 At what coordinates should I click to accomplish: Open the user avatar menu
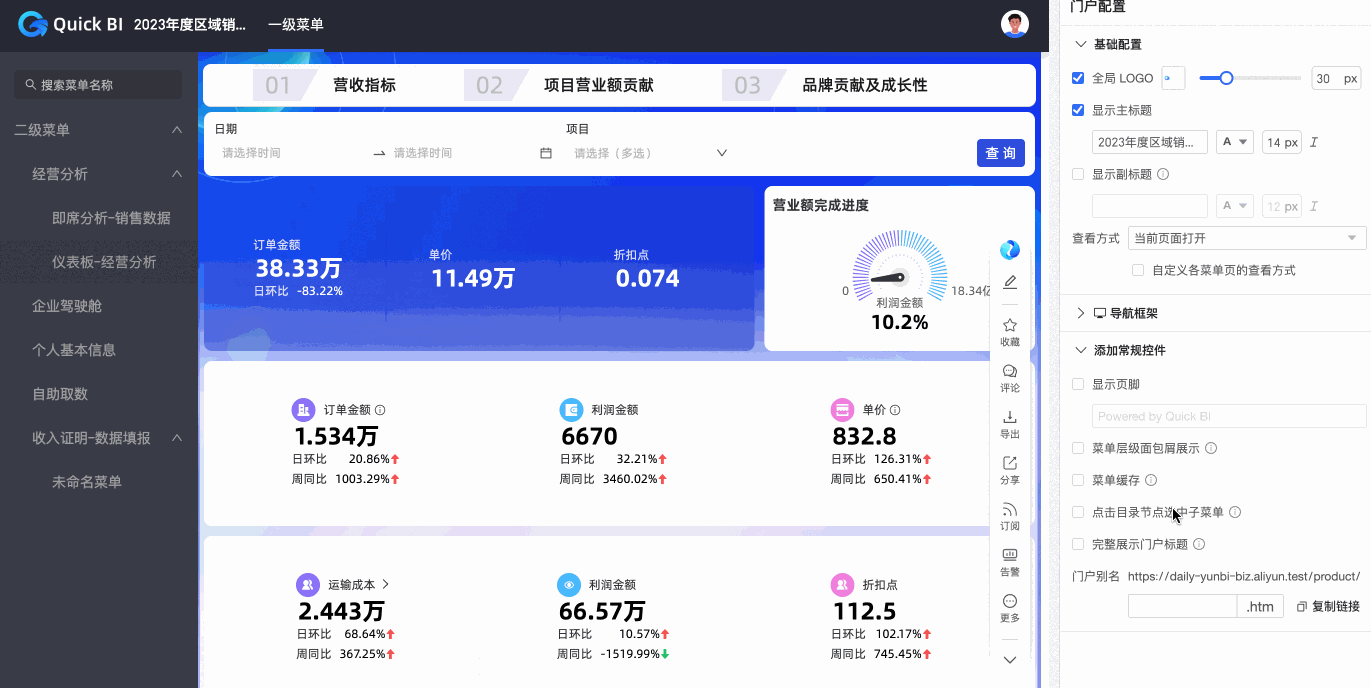click(x=1015, y=24)
